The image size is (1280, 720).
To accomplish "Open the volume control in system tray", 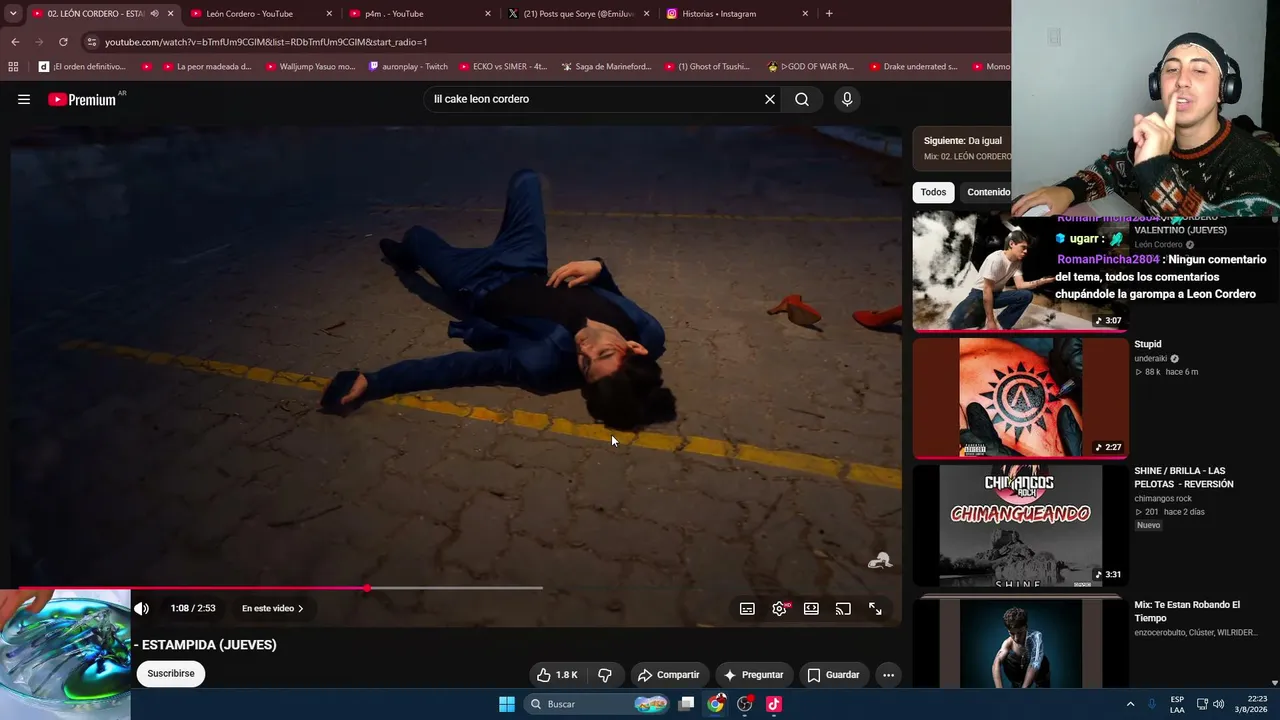I will (x=1218, y=704).
